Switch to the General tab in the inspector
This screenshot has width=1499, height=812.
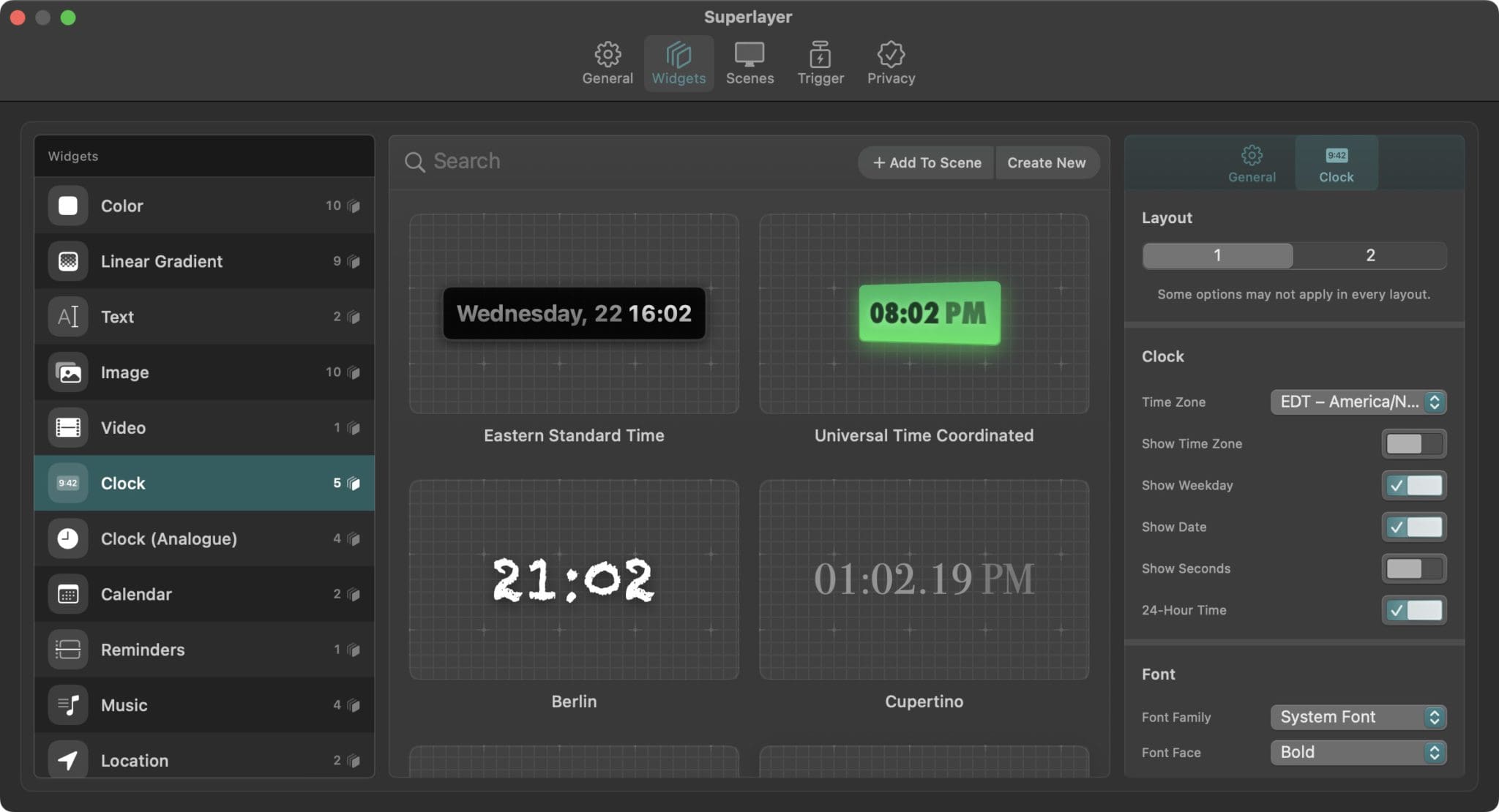1250,162
